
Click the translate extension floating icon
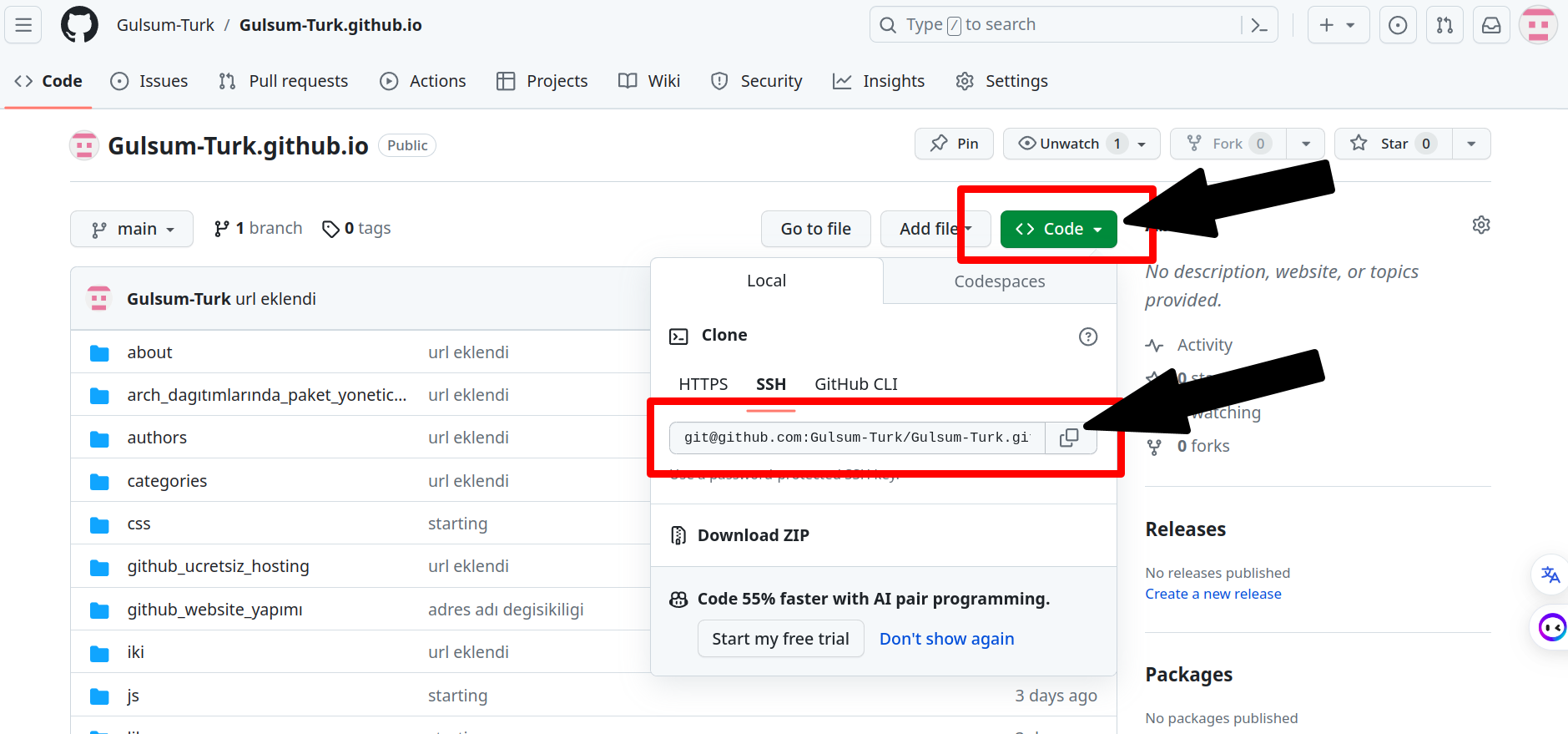pyautogui.click(x=1550, y=575)
